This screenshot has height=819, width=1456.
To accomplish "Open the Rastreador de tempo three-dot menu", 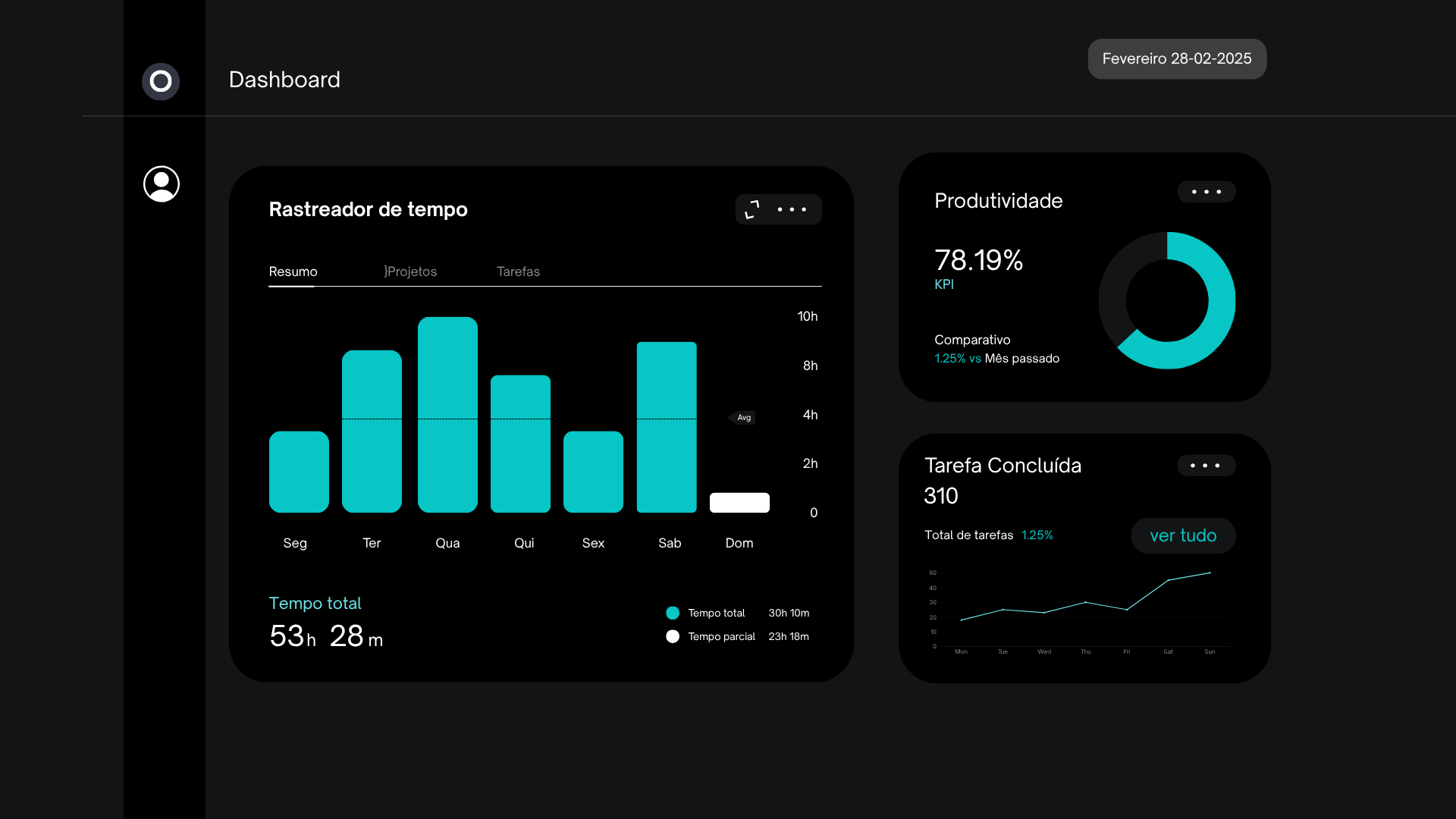I will [x=792, y=209].
